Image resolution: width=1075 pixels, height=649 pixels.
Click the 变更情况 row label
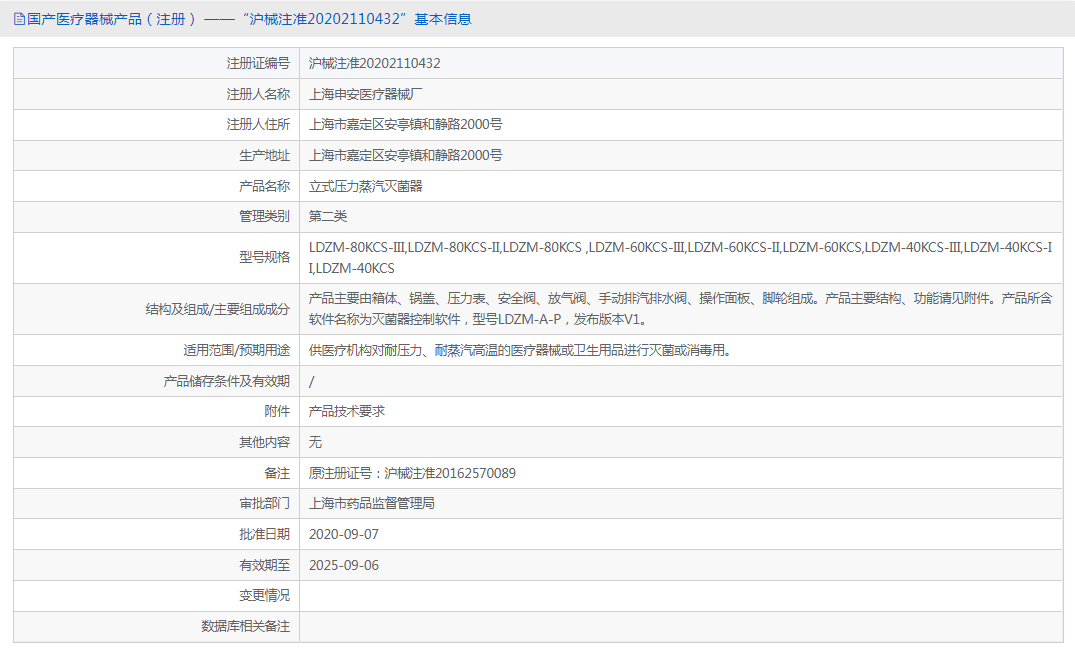point(264,595)
